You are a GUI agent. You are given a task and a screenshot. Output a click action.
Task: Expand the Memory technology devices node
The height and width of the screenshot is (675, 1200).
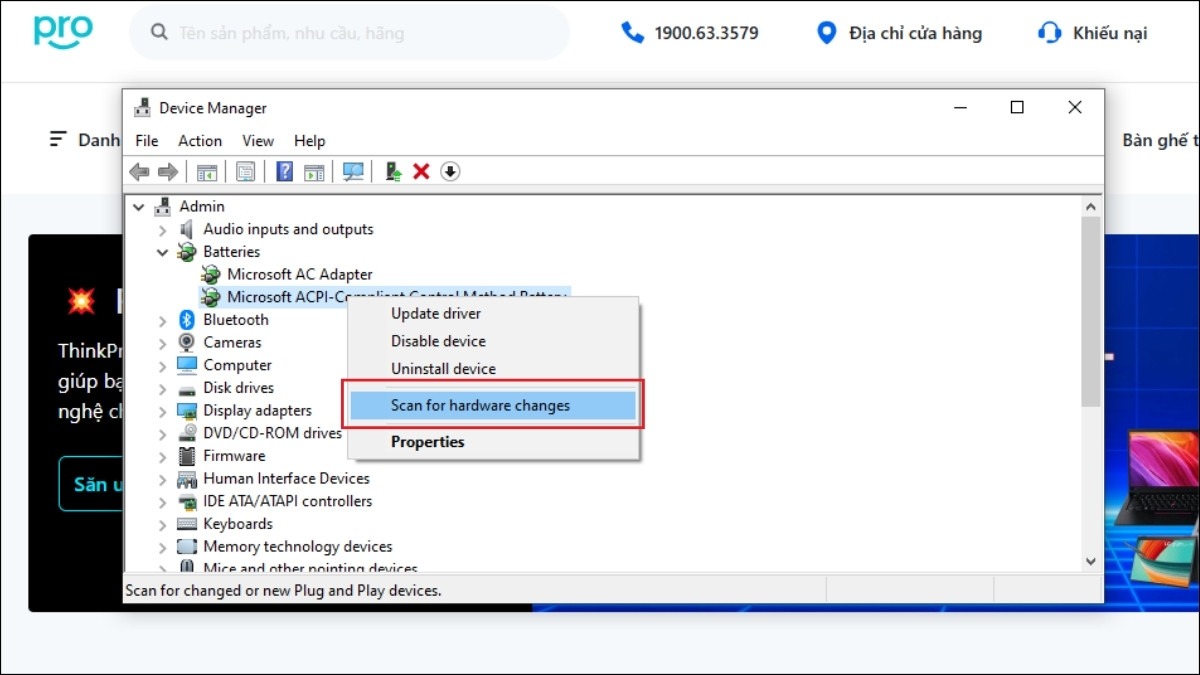pyautogui.click(x=162, y=547)
